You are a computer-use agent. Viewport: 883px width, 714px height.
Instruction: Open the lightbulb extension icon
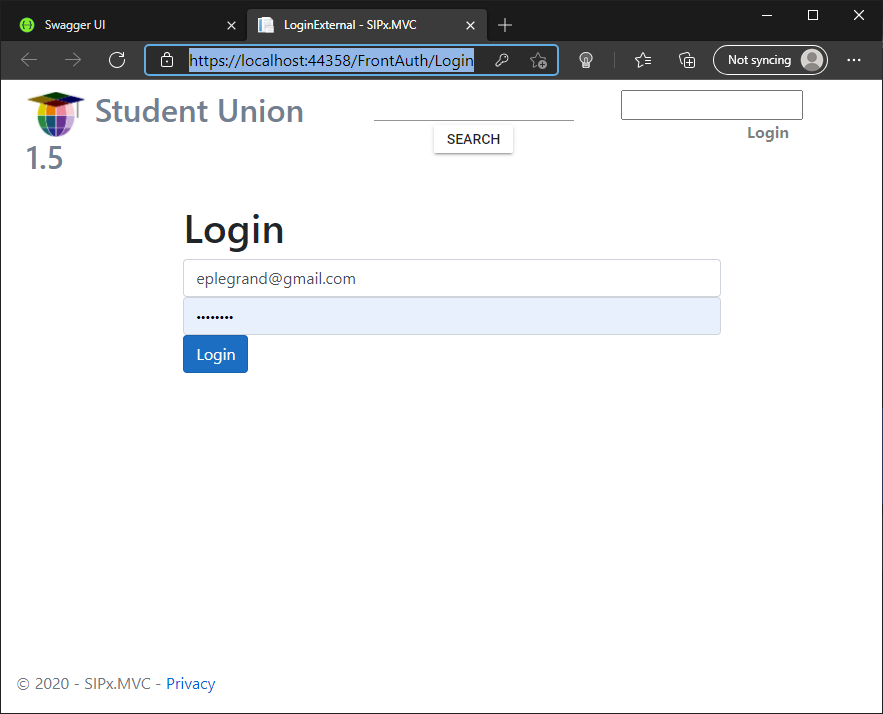(586, 60)
